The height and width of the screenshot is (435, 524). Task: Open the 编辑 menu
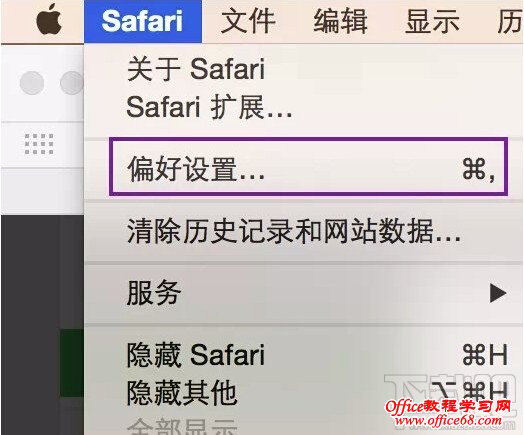click(x=341, y=21)
